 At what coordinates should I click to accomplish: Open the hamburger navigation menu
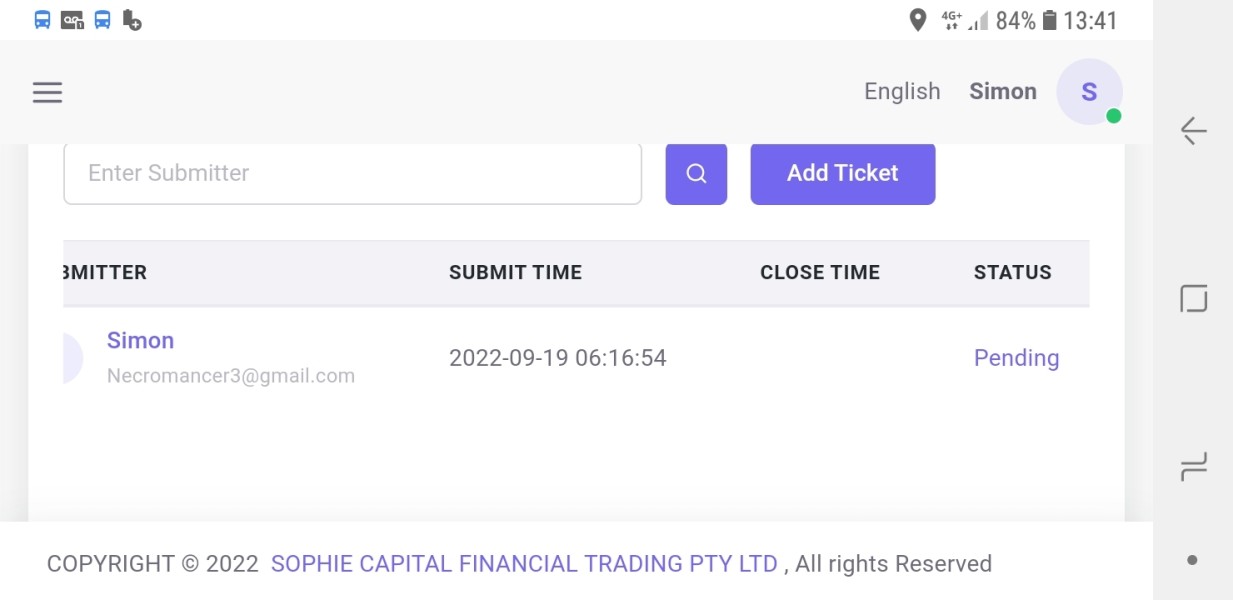[x=47, y=93]
